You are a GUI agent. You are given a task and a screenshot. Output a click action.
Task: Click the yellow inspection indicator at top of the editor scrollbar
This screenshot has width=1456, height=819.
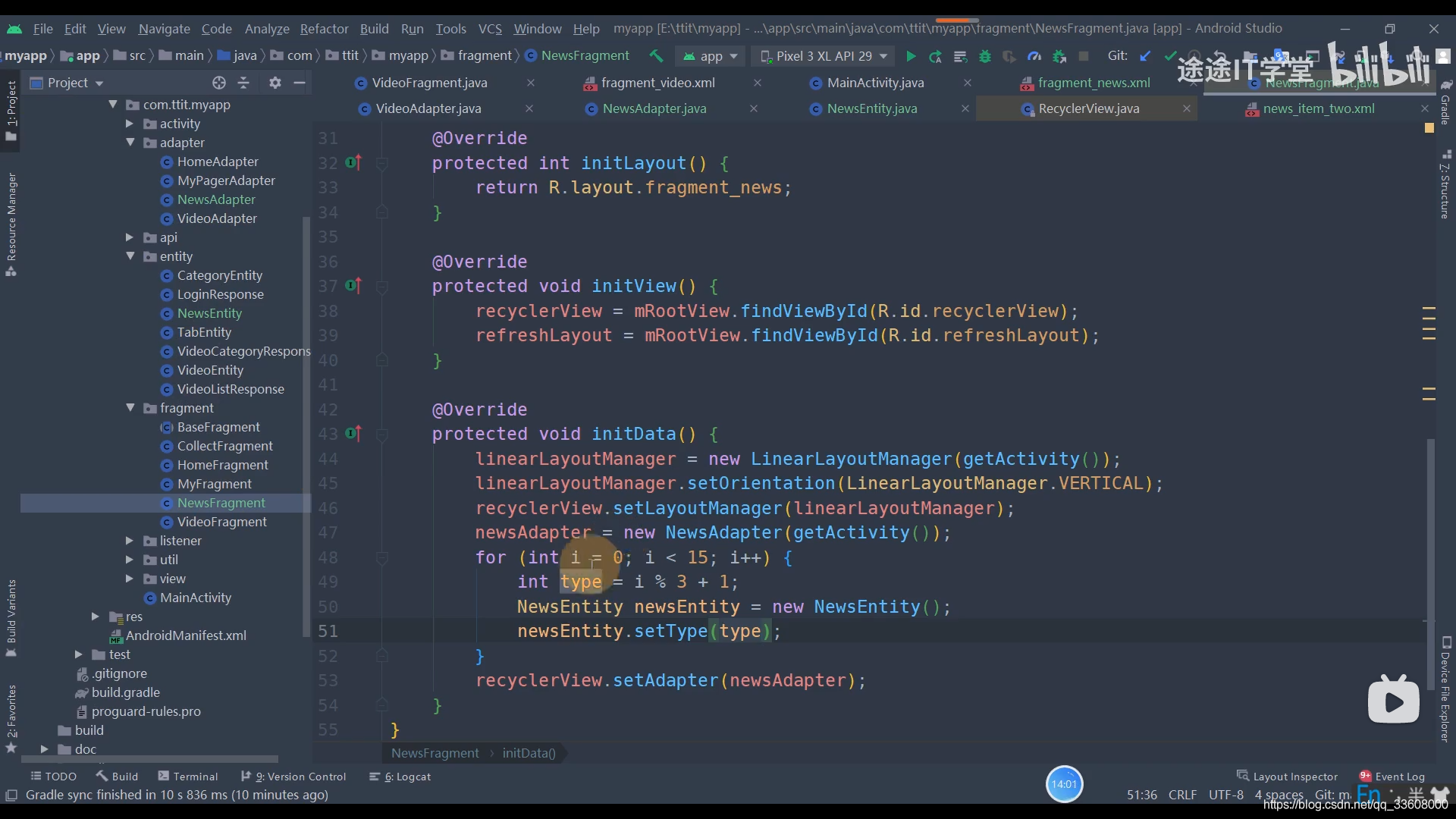coord(1429,128)
